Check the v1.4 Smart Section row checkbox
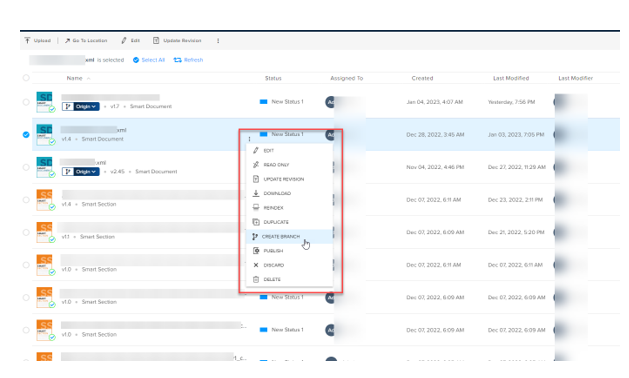 [x=26, y=199]
